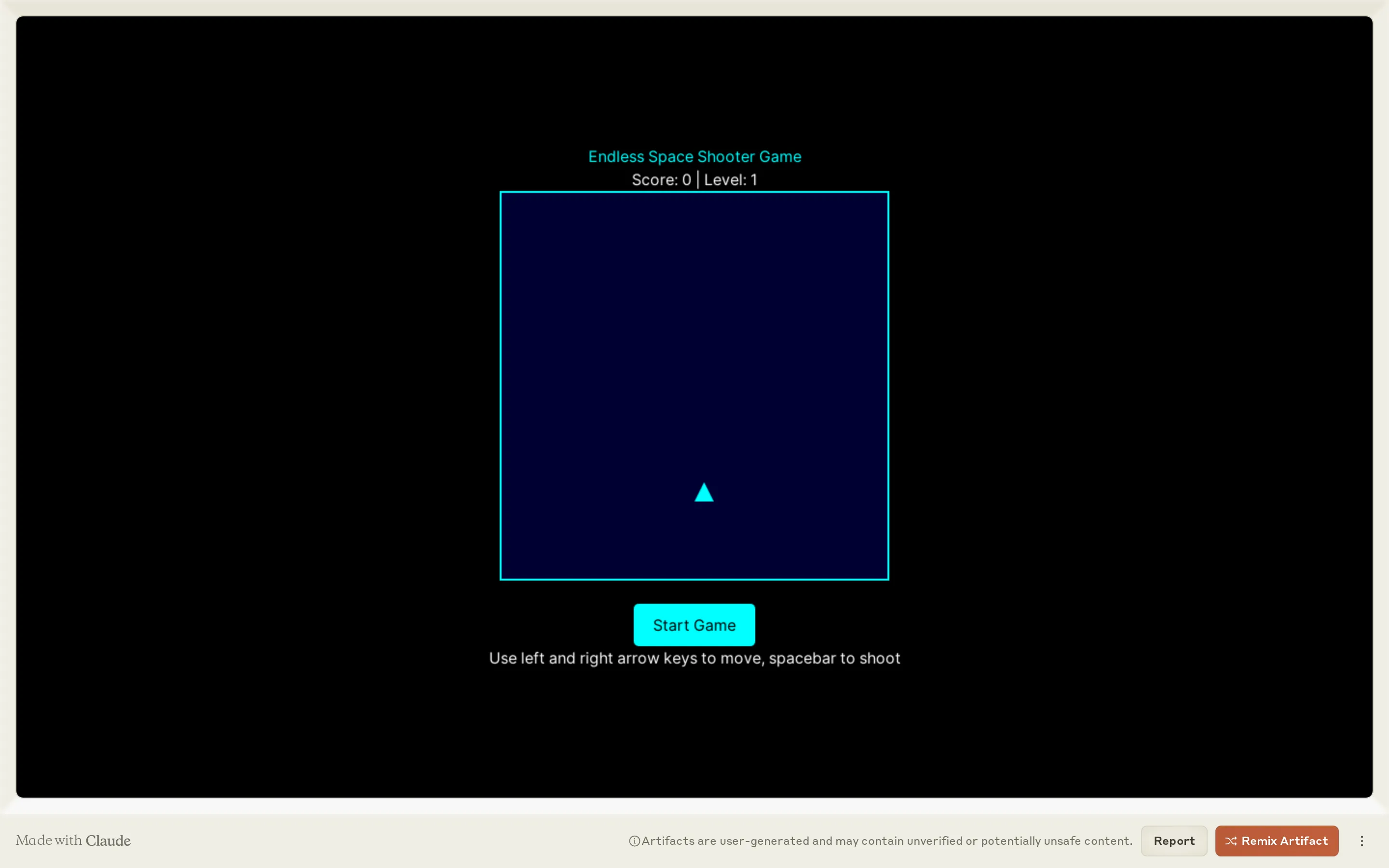1389x868 pixels.
Task: Click the Report button
Action: click(1173, 841)
